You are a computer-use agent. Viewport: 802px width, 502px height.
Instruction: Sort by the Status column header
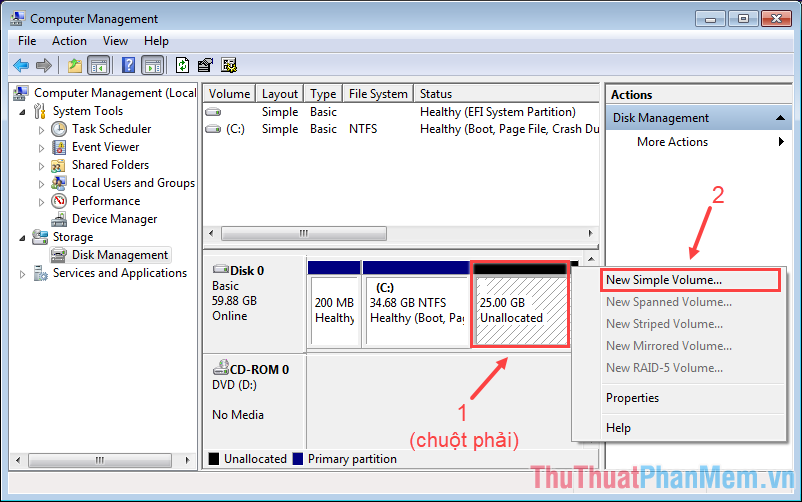coord(506,94)
